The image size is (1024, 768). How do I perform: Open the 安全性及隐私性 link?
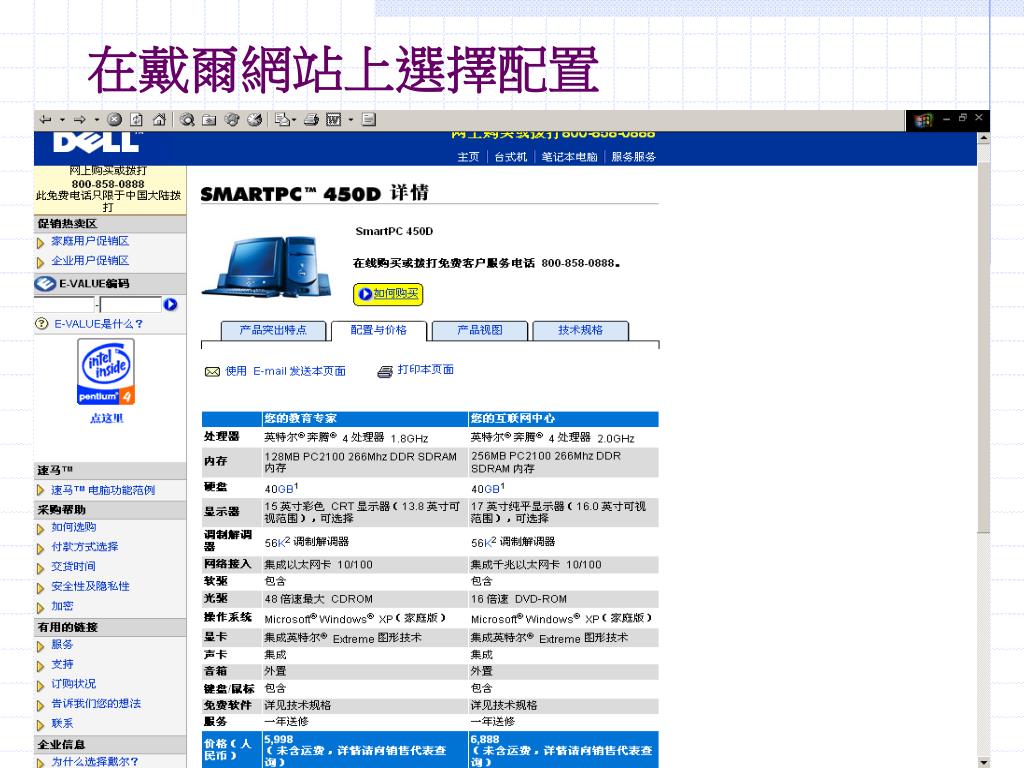[91, 586]
